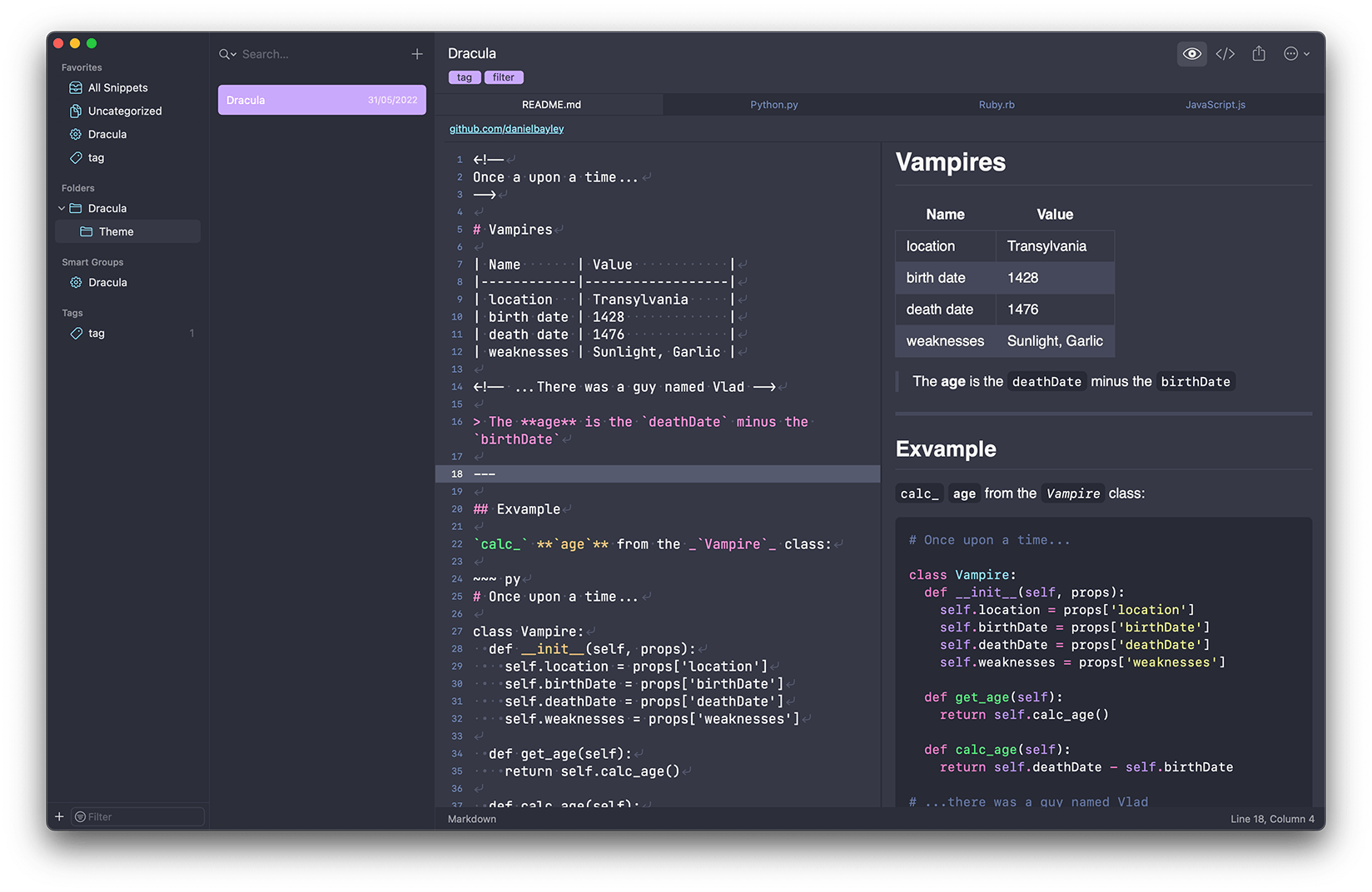Toggle the snippet preview pane visibility
The image size is (1372, 892).
[1191, 53]
